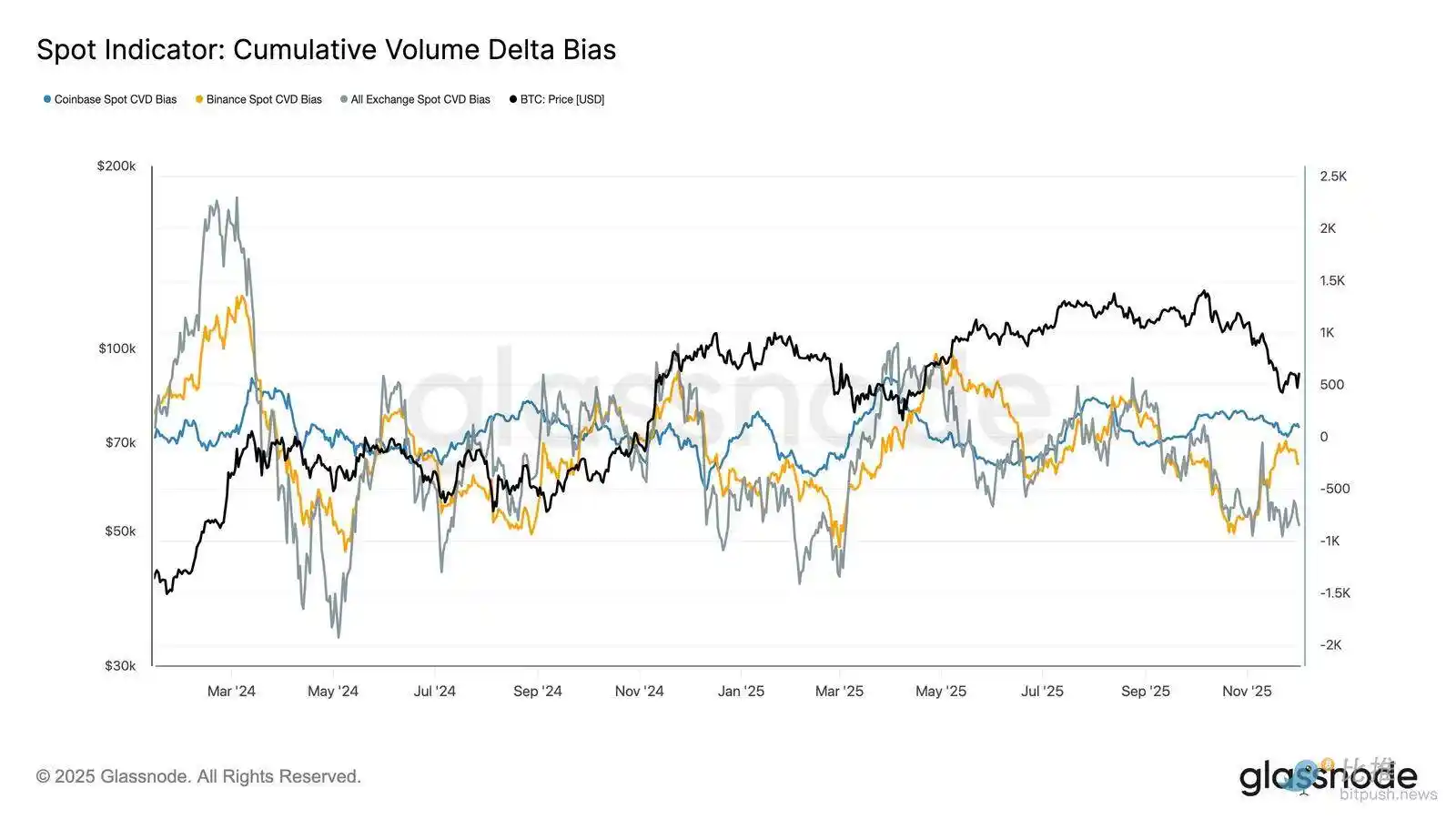
Task: Click the blue Coinbase Spot CVD Bias legend dot
Action: click(47, 99)
